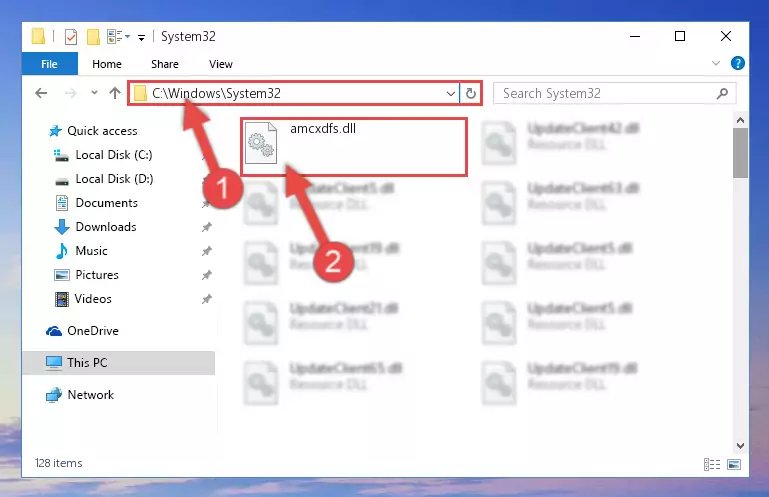Expand the address bar history dropdown
Image resolution: width=769 pixels, height=497 pixels.
pyautogui.click(x=451, y=93)
